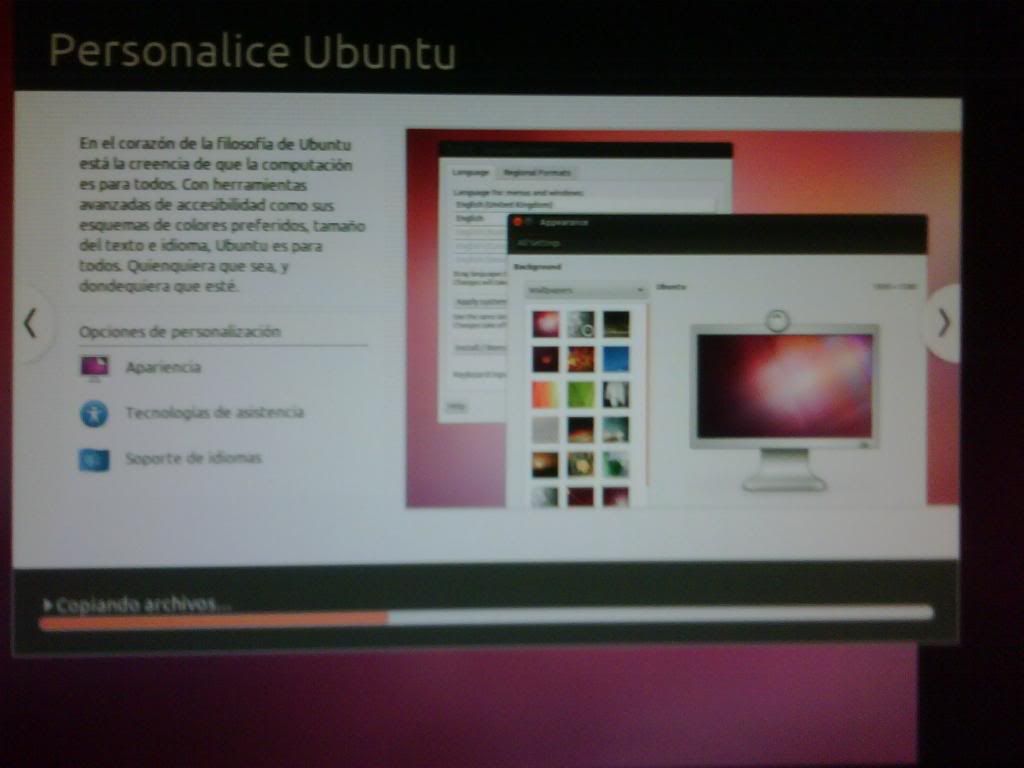Image resolution: width=1024 pixels, height=768 pixels.
Task: Select the Soporte de idiomas label
Action: click(193, 458)
